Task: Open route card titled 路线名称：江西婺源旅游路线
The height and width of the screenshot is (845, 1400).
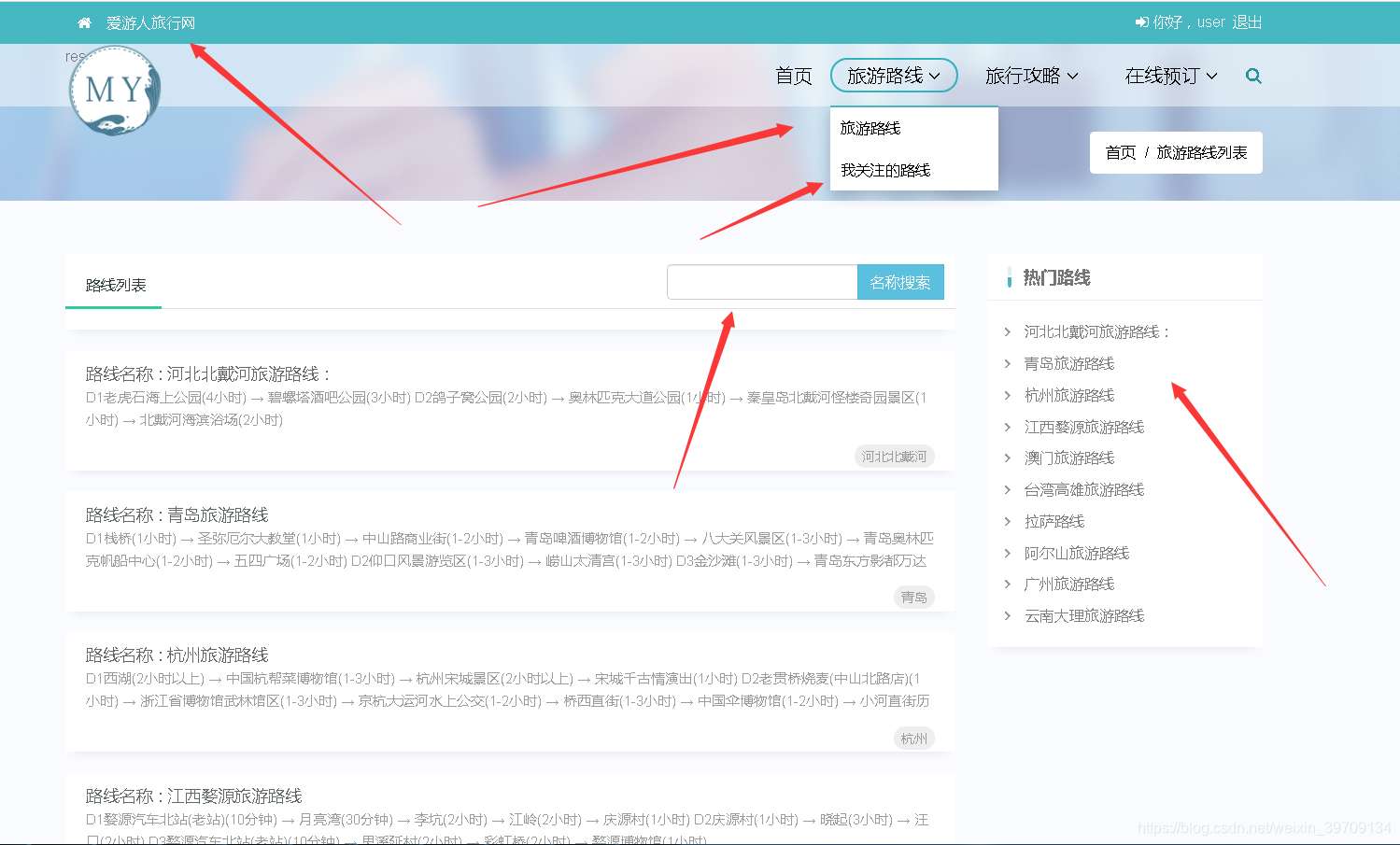Action: (193, 796)
